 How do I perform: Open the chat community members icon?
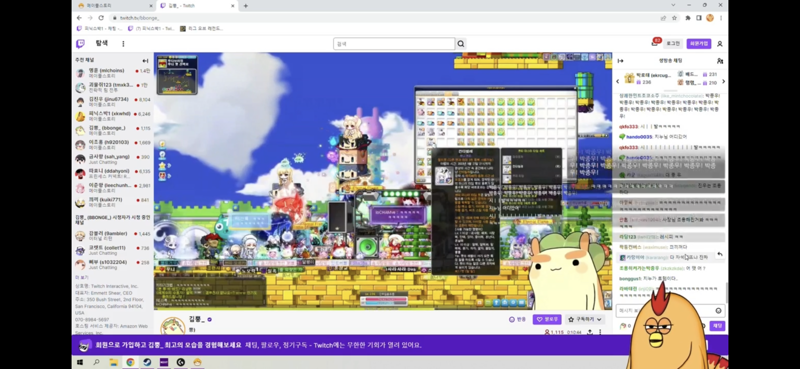click(720, 61)
